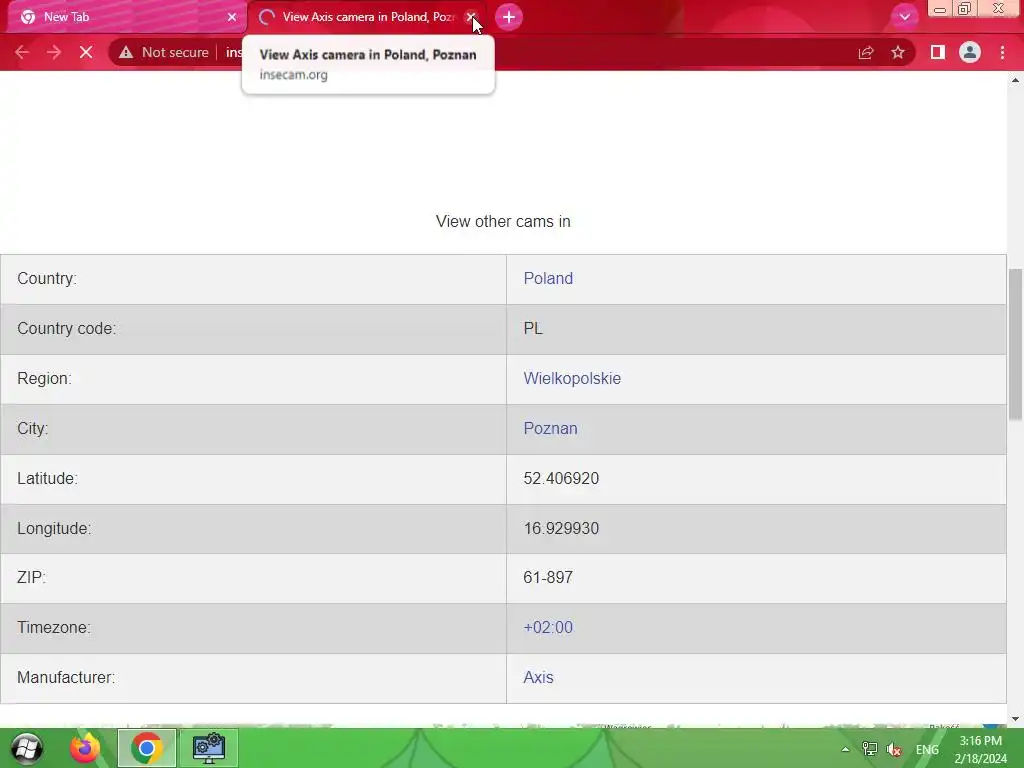Open the Chrome profile avatar menu
The width and height of the screenshot is (1024, 768).
(x=970, y=52)
